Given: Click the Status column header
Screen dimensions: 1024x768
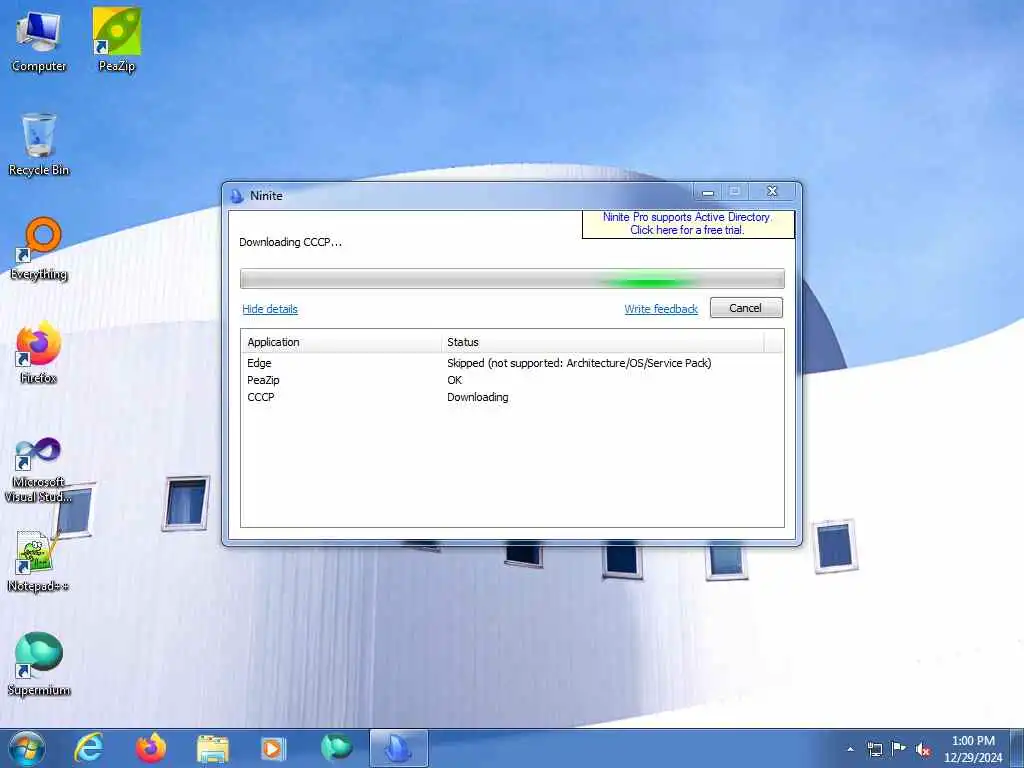Looking at the screenshot, I should (x=603, y=342).
